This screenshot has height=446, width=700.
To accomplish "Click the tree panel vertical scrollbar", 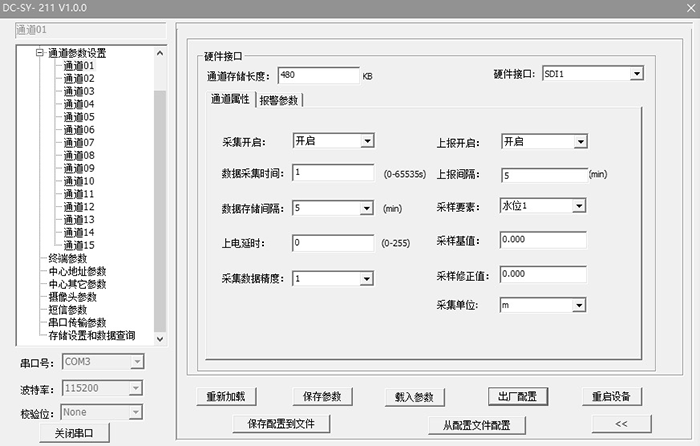I will 159,200.
